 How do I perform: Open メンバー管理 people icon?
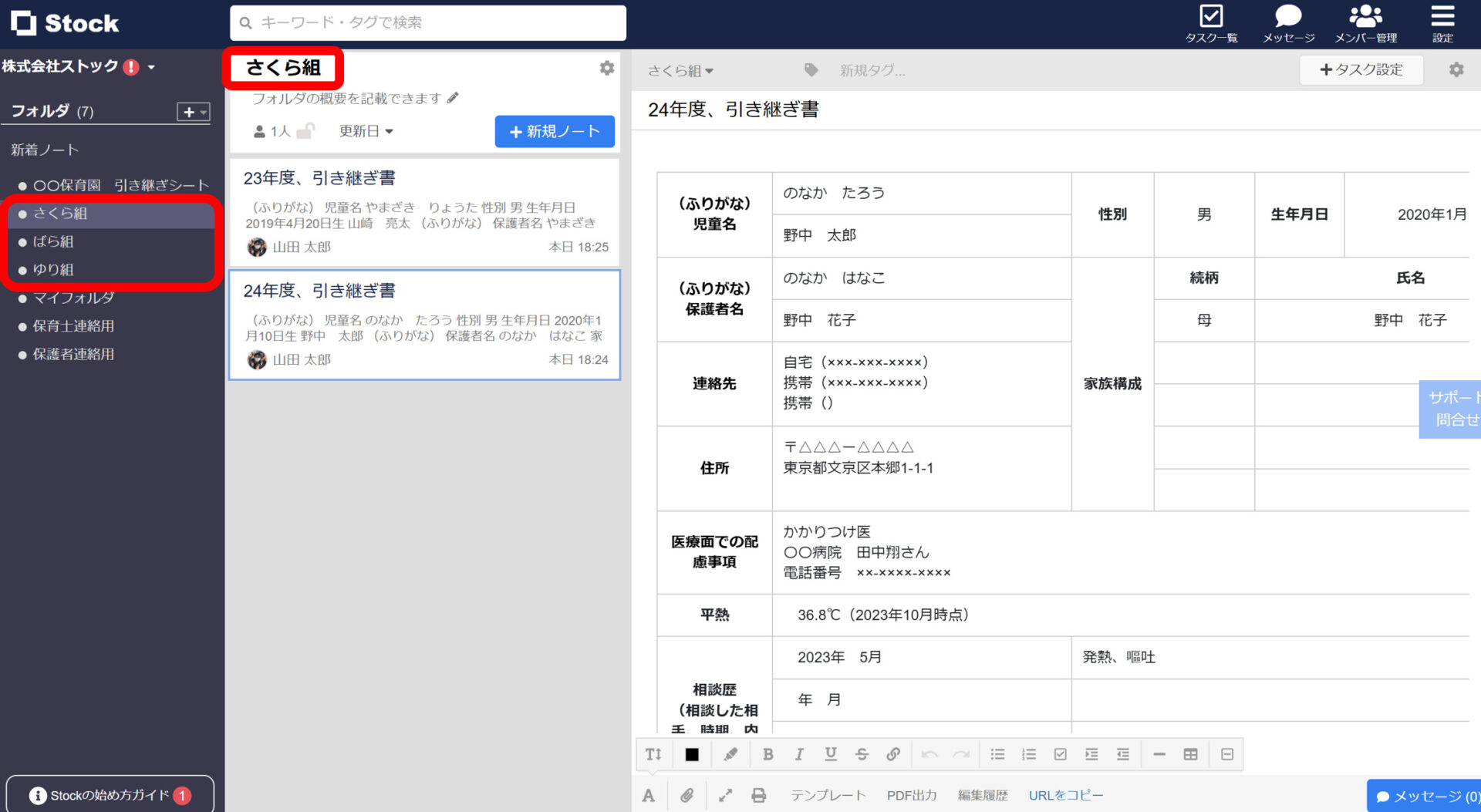pyautogui.click(x=1364, y=17)
